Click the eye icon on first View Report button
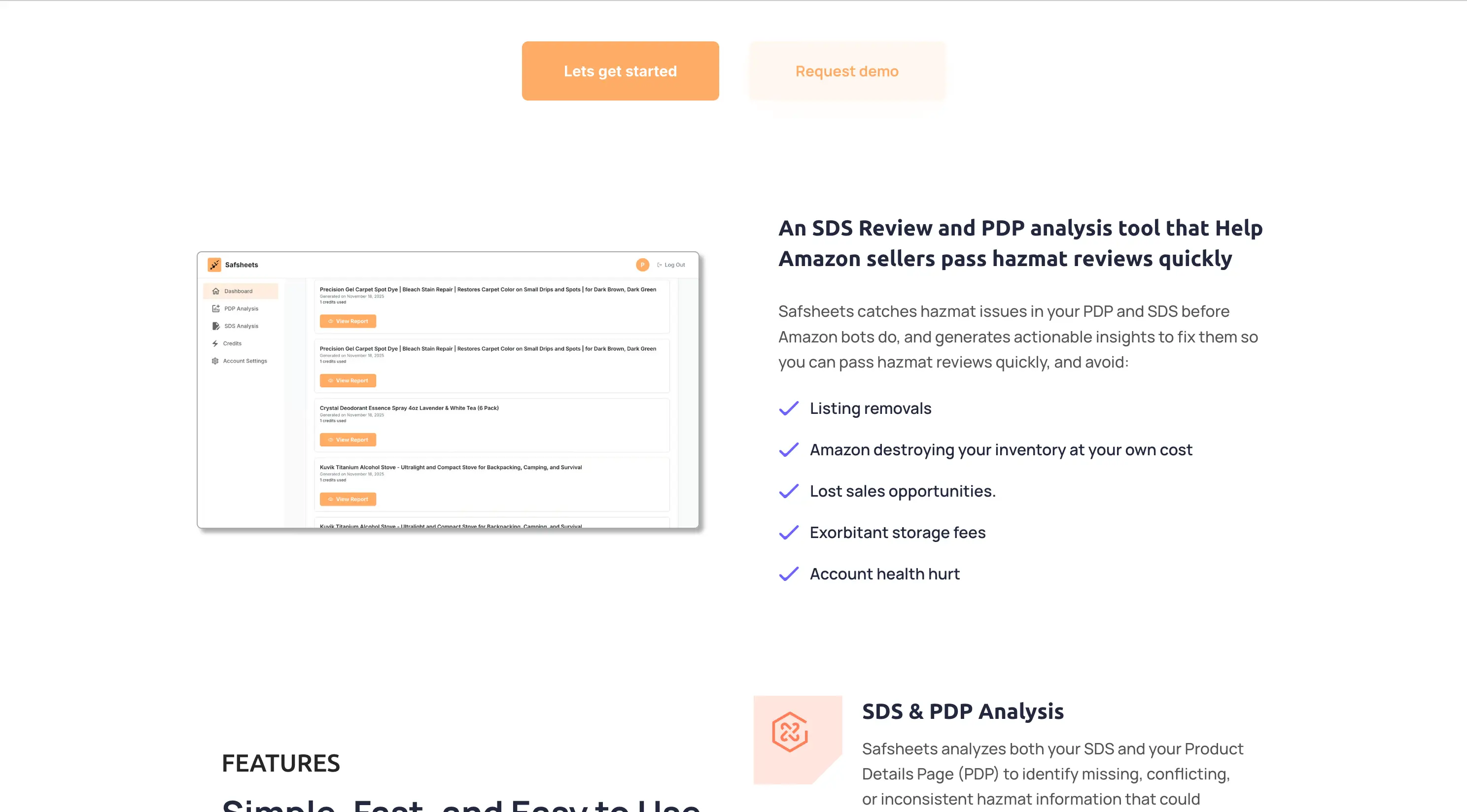 (331, 321)
